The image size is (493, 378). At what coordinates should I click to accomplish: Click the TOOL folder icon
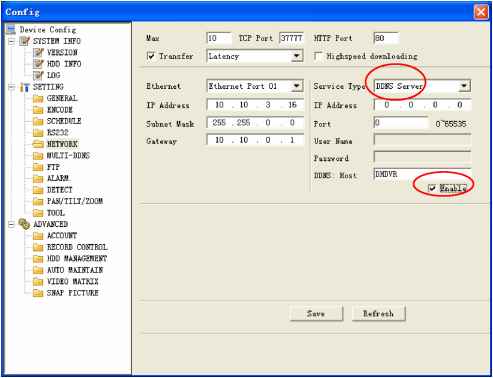38,213
